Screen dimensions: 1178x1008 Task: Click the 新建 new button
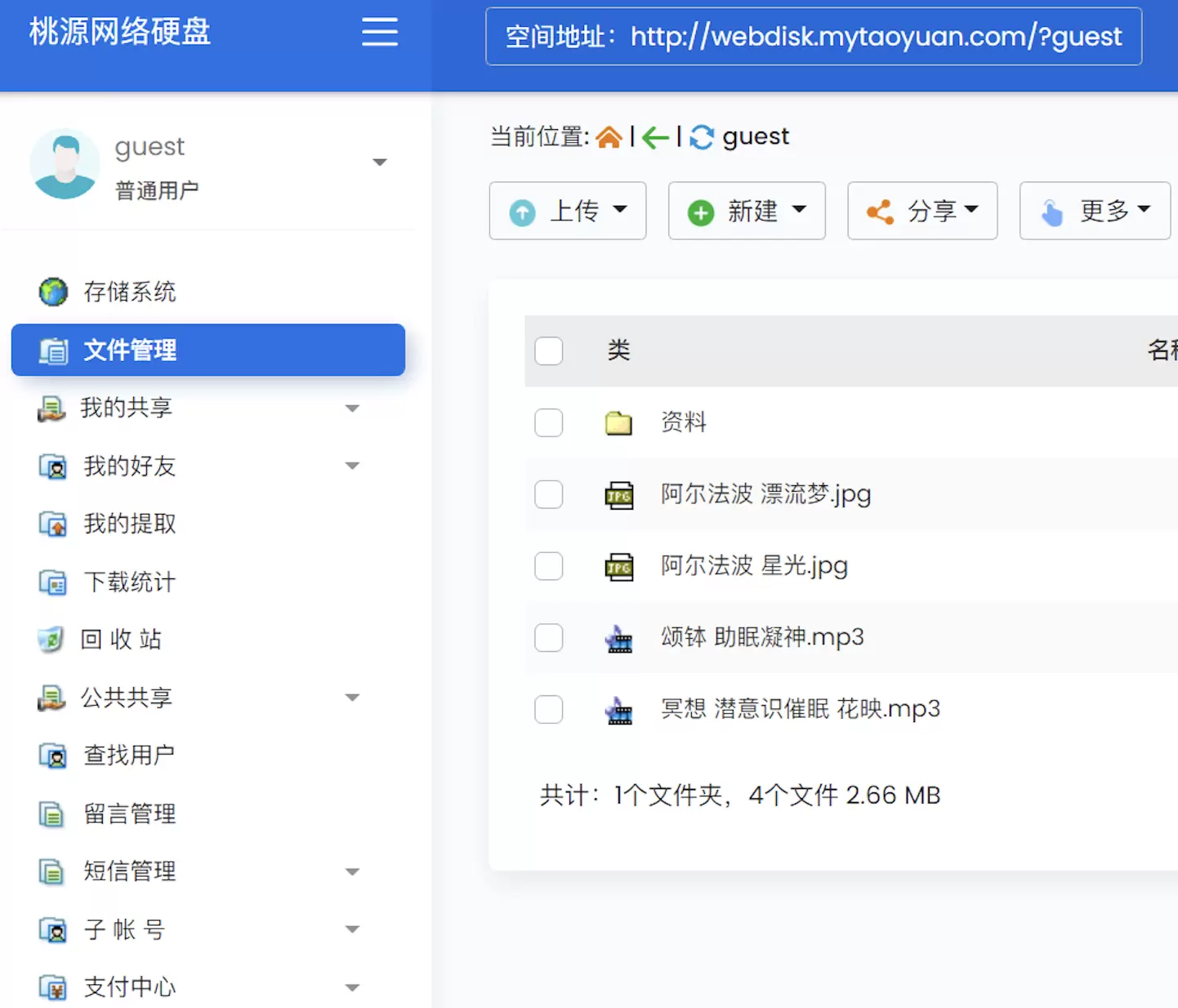(746, 211)
